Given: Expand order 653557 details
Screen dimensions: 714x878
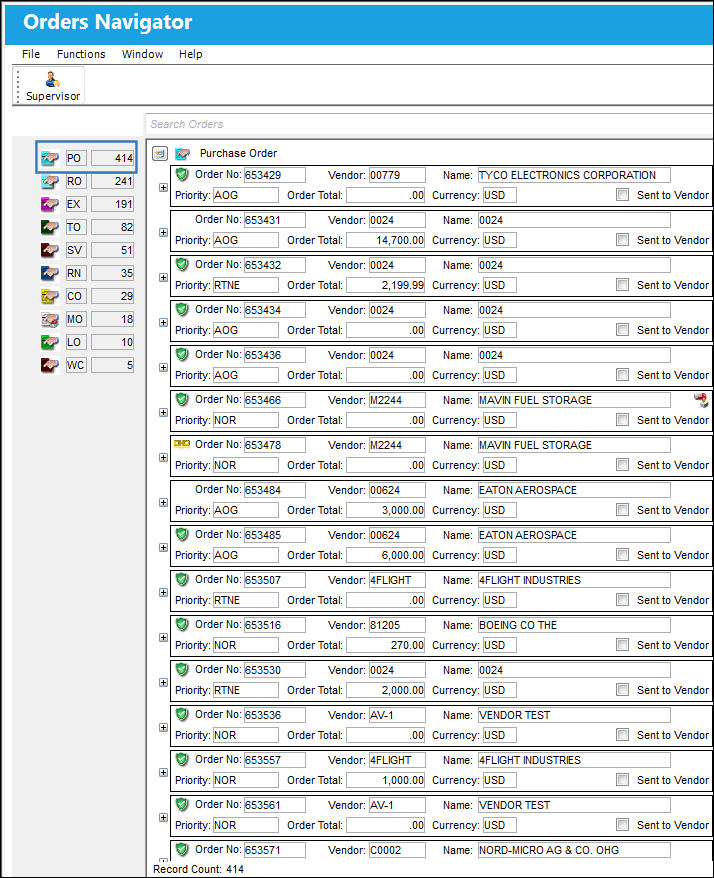Looking at the screenshot, I should (164, 772).
